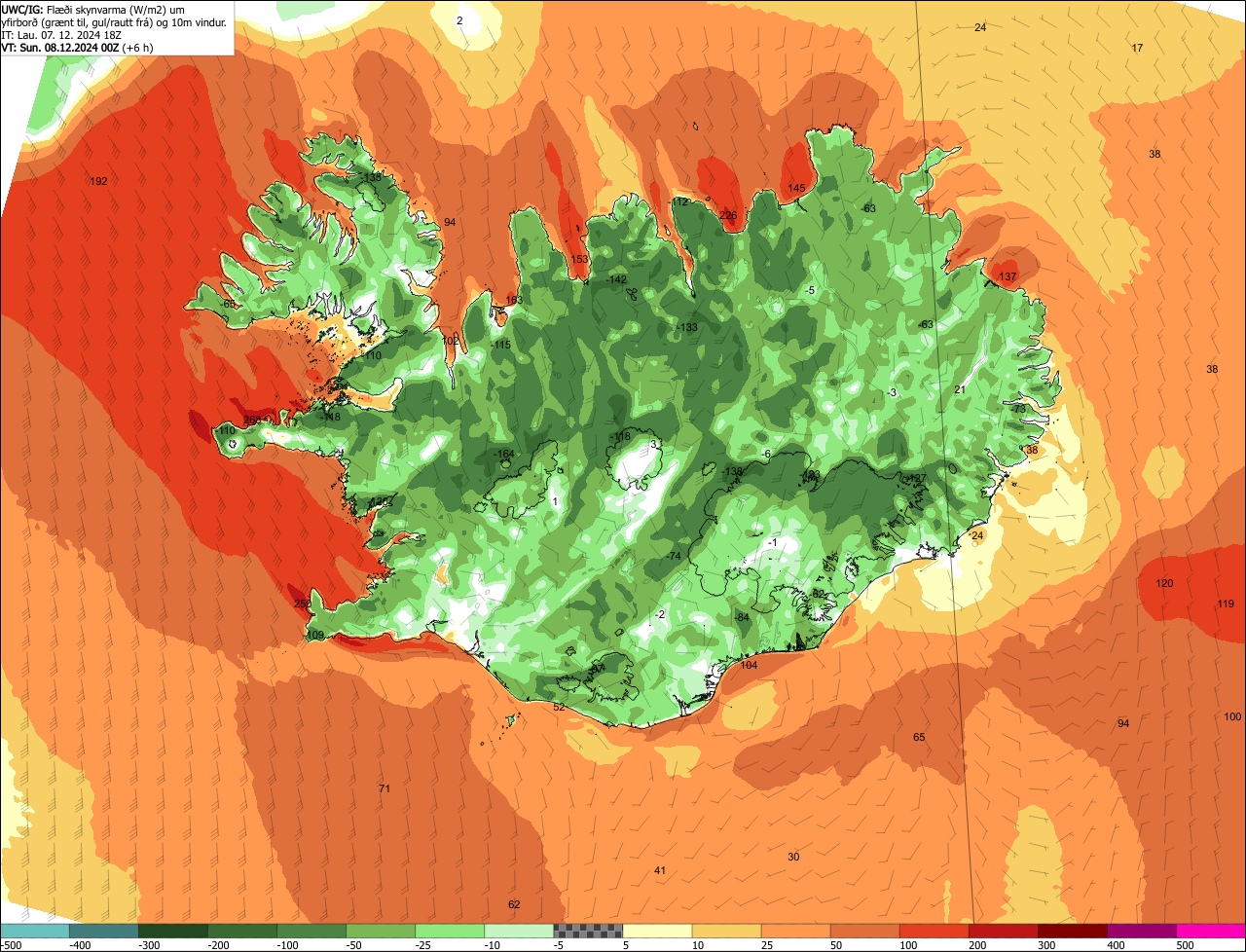The width and height of the screenshot is (1246, 952).
Task: Click the magenta legend swatch right of 500
Action: coord(1211,931)
